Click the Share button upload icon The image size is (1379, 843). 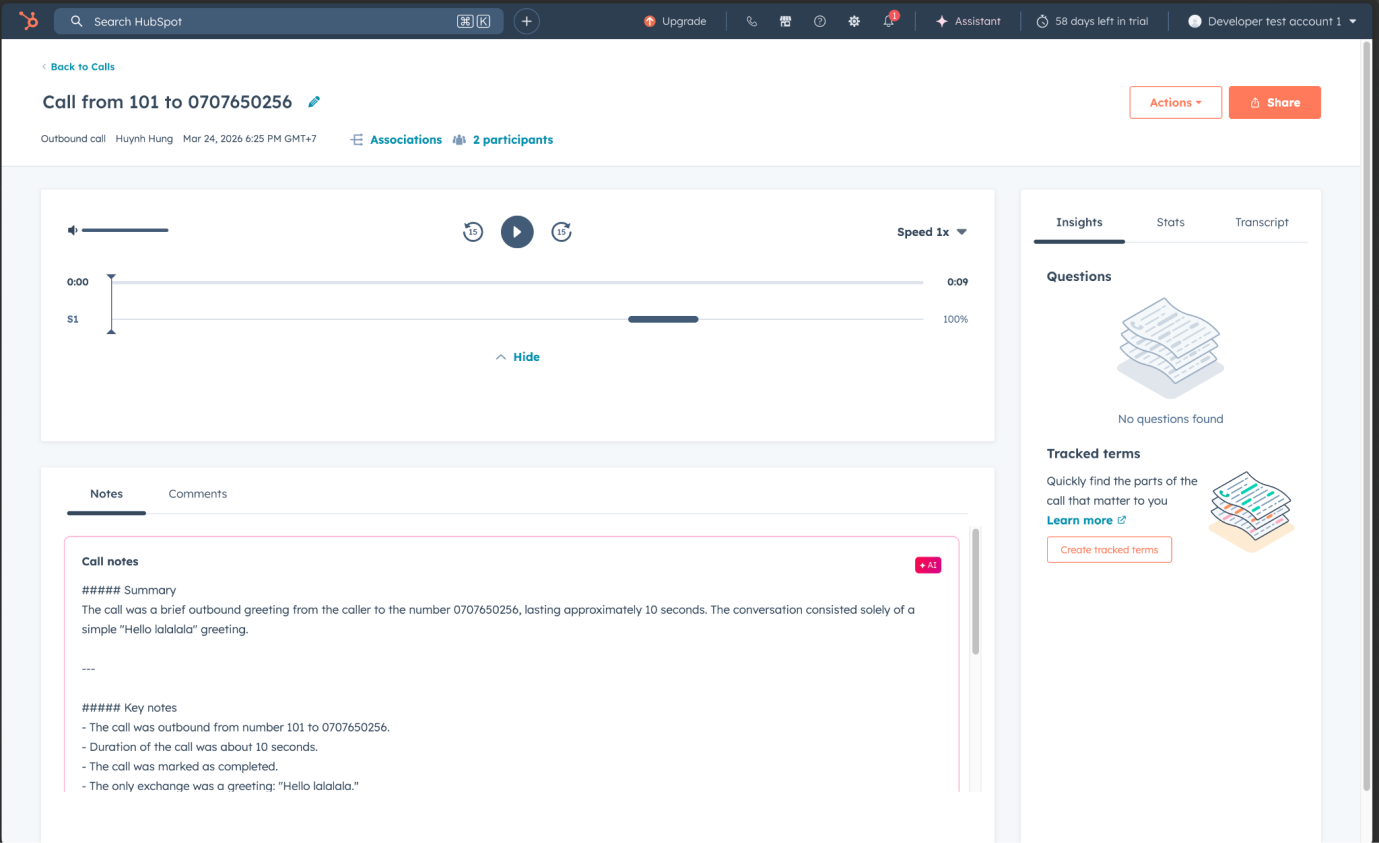tap(1255, 103)
